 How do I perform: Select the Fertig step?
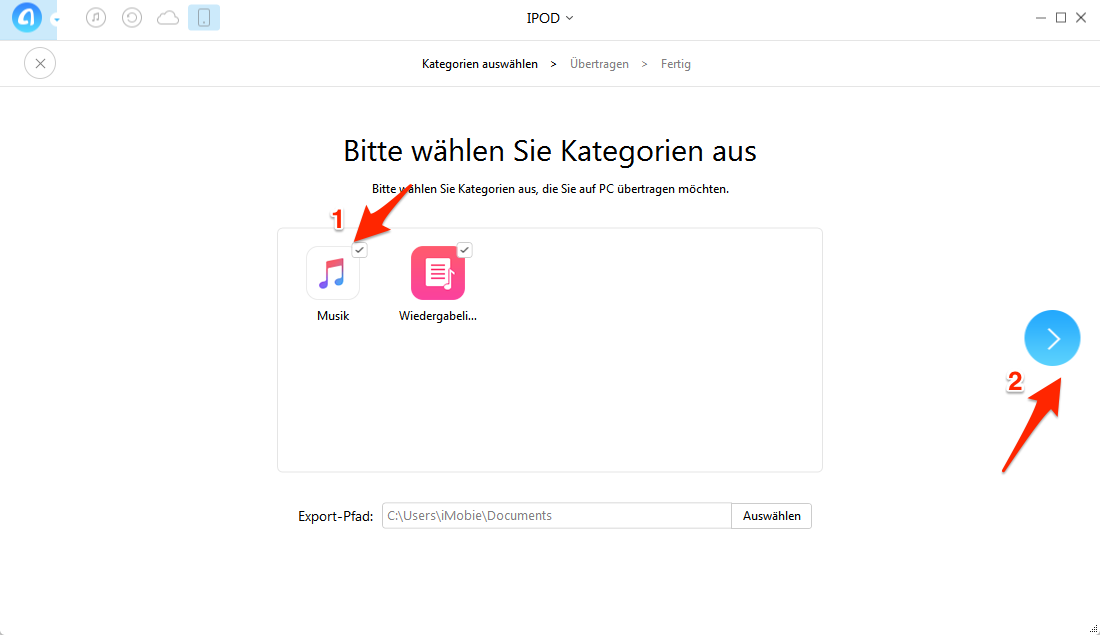click(676, 64)
